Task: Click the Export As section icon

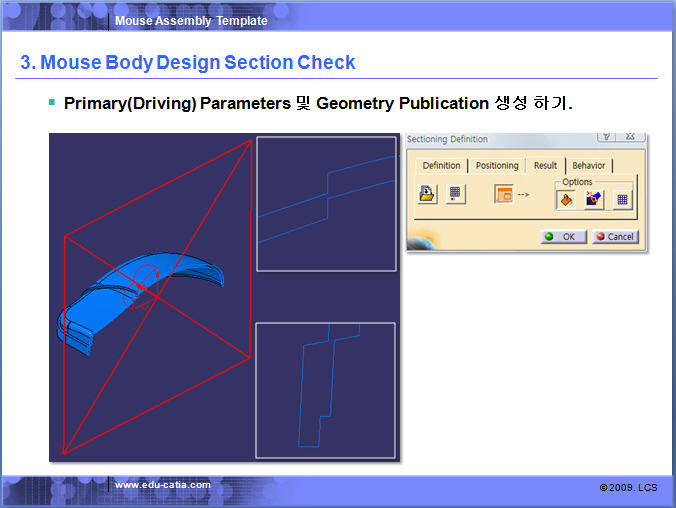Action: (x=428, y=195)
